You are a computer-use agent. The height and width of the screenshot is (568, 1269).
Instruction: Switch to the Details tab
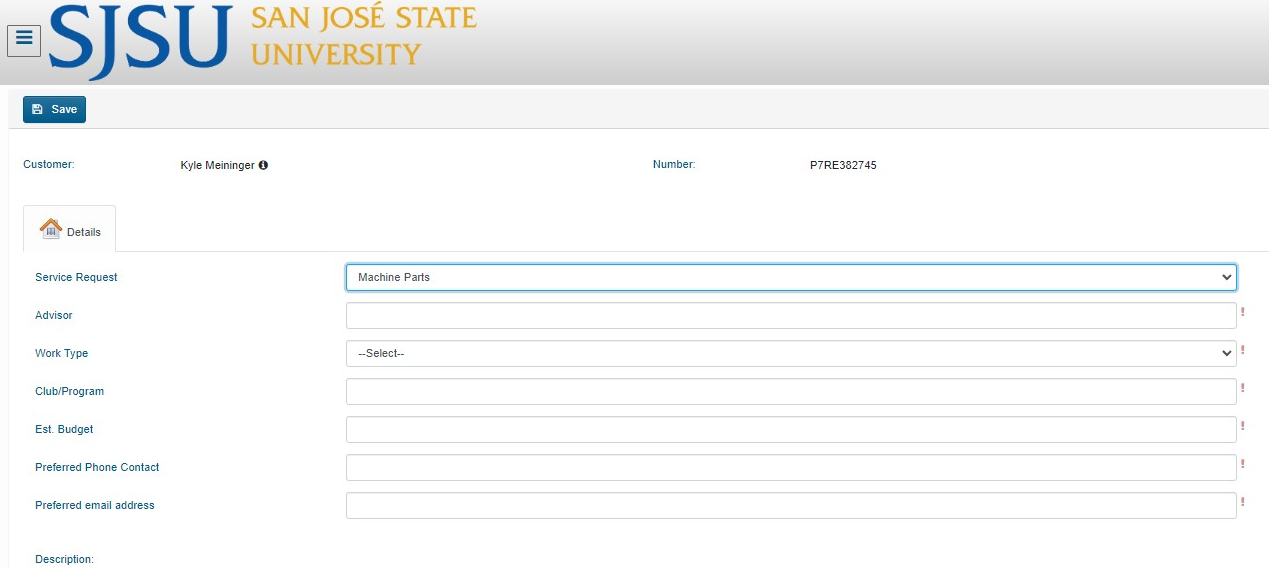click(x=70, y=230)
